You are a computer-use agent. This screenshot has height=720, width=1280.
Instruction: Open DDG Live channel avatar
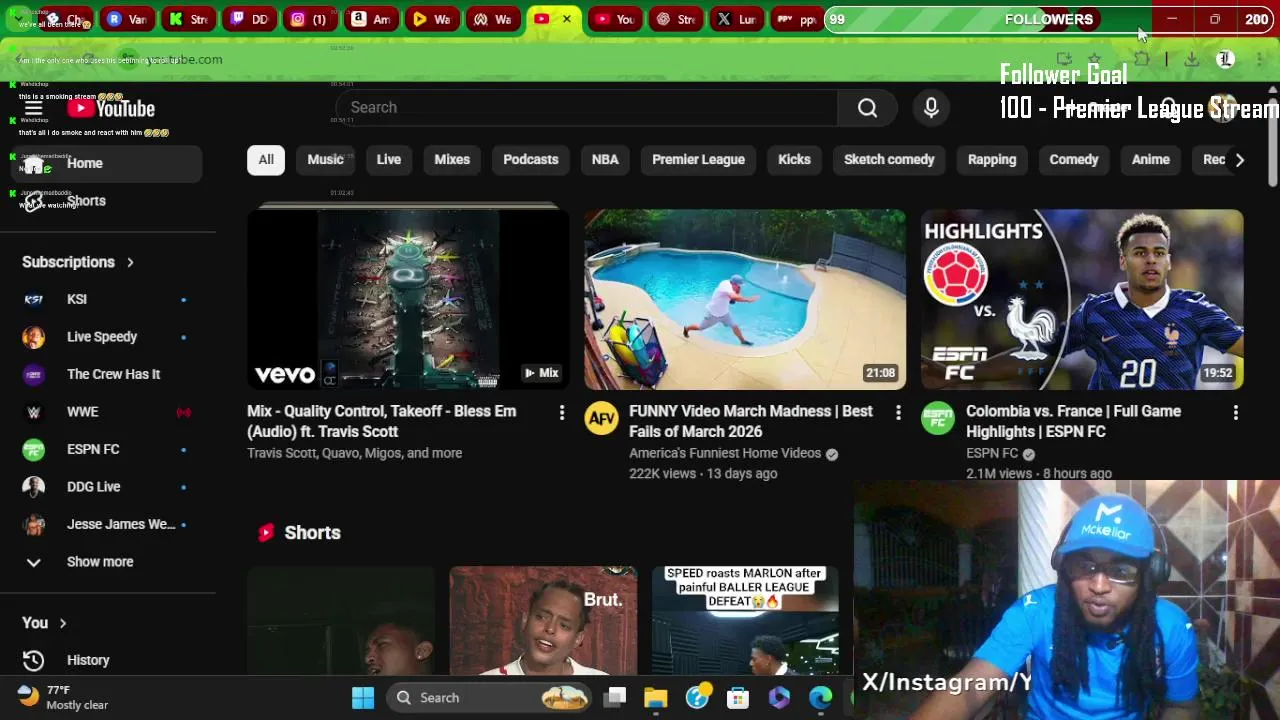point(34,487)
